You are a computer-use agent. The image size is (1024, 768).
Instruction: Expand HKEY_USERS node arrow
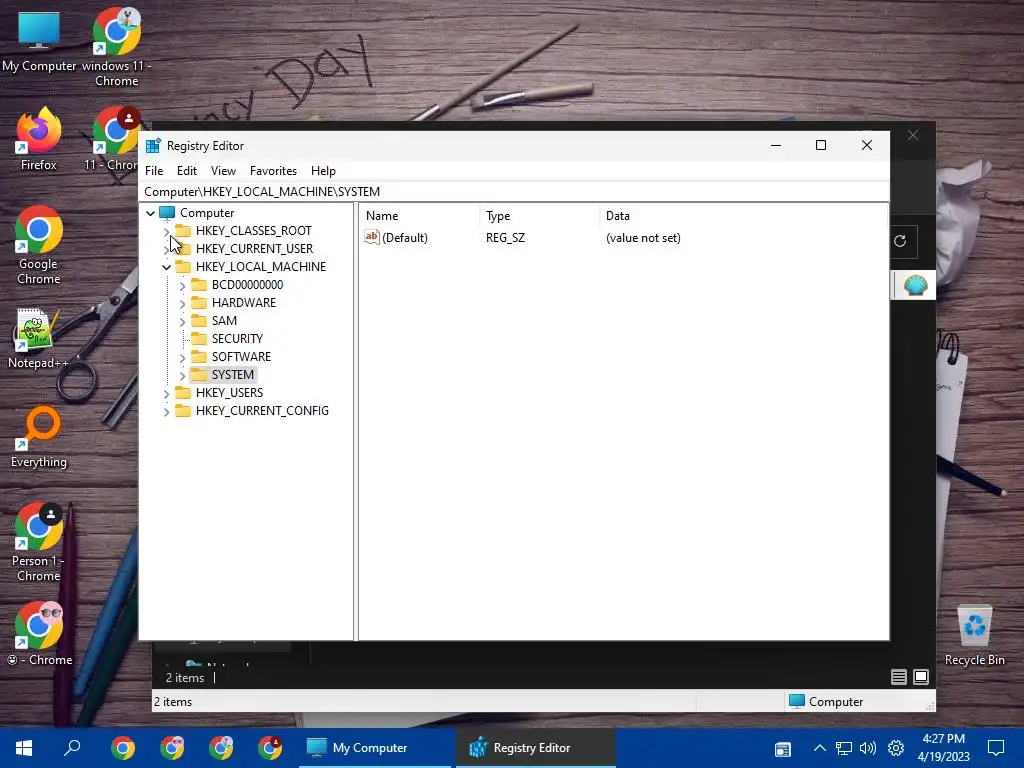point(167,393)
